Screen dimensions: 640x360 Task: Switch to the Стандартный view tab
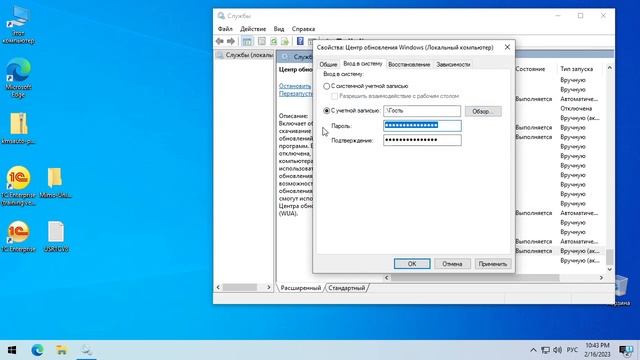click(347, 288)
